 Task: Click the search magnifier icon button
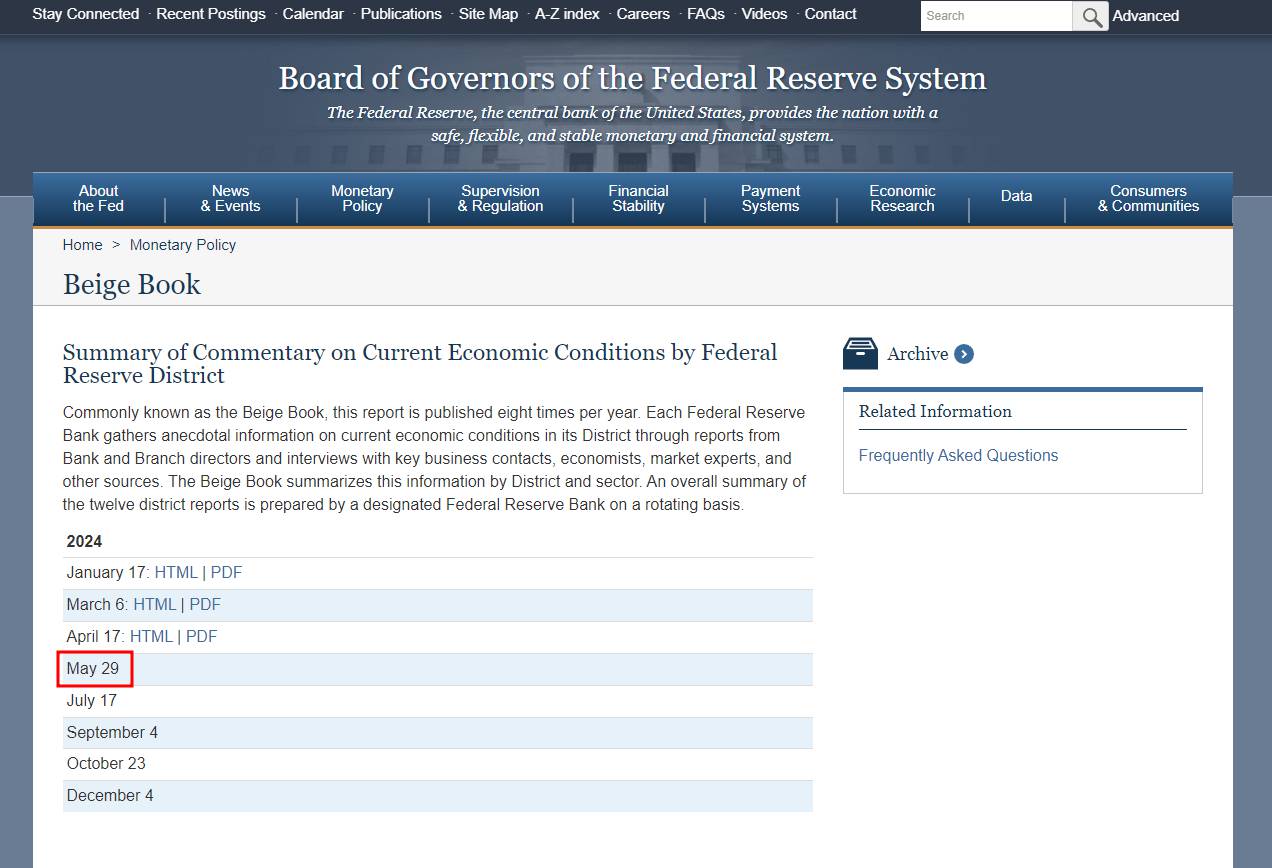(x=1090, y=16)
